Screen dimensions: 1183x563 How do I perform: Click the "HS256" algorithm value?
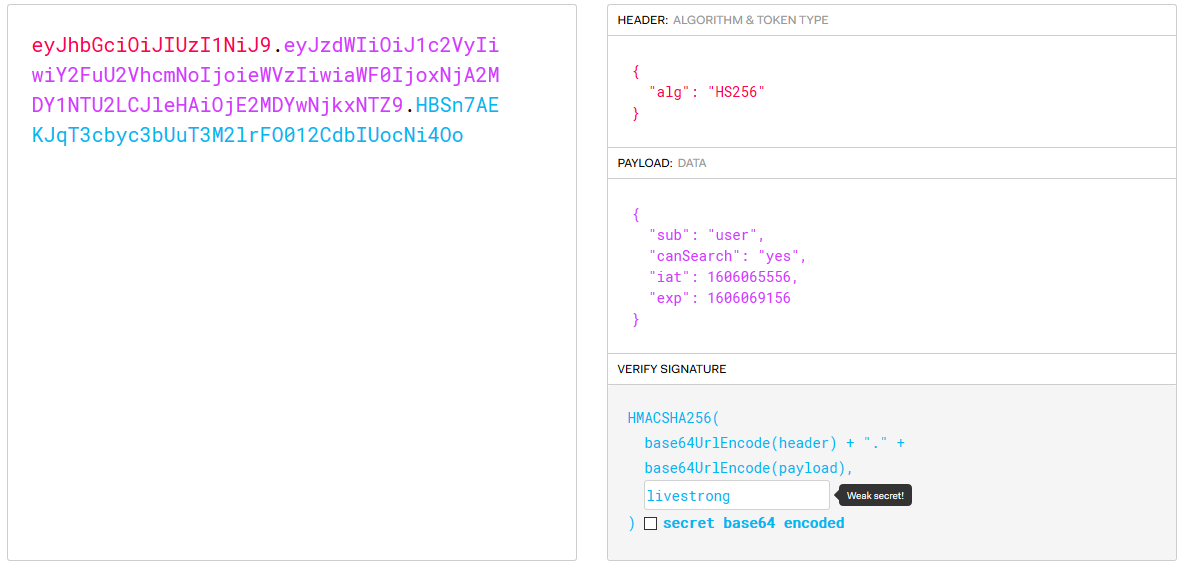pyautogui.click(x=736, y=92)
